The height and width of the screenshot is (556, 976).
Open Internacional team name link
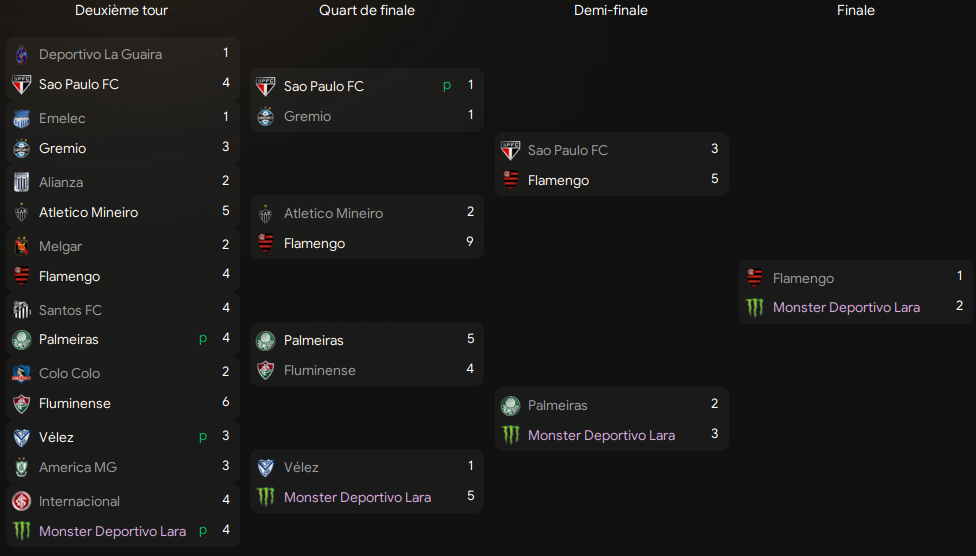point(79,501)
